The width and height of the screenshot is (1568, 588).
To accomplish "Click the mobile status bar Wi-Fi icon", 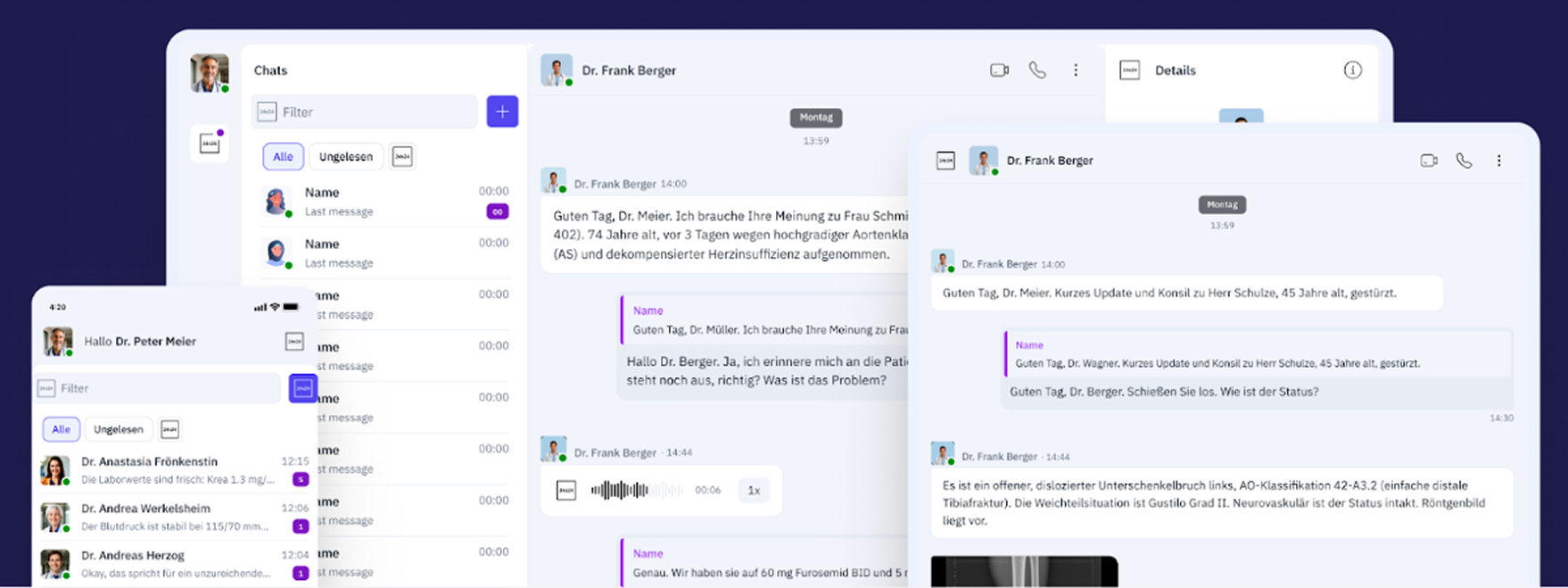I will click(275, 307).
